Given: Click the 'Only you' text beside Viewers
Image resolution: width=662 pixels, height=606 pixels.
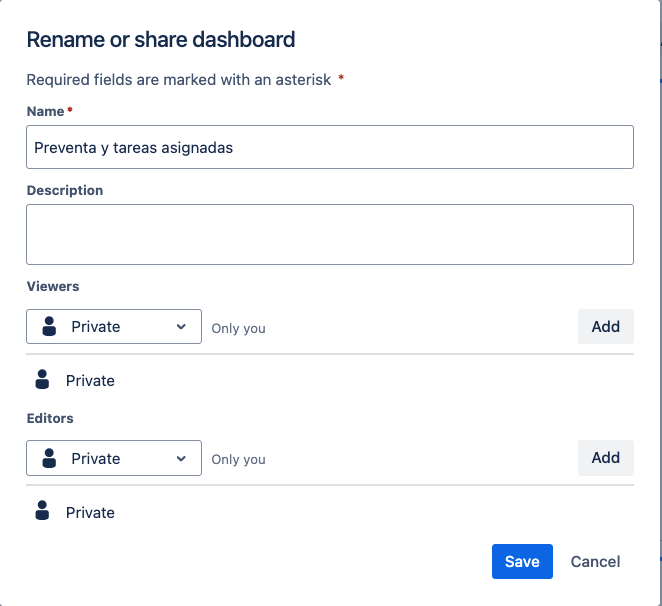Looking at the screenshot, I should [239, 328].
